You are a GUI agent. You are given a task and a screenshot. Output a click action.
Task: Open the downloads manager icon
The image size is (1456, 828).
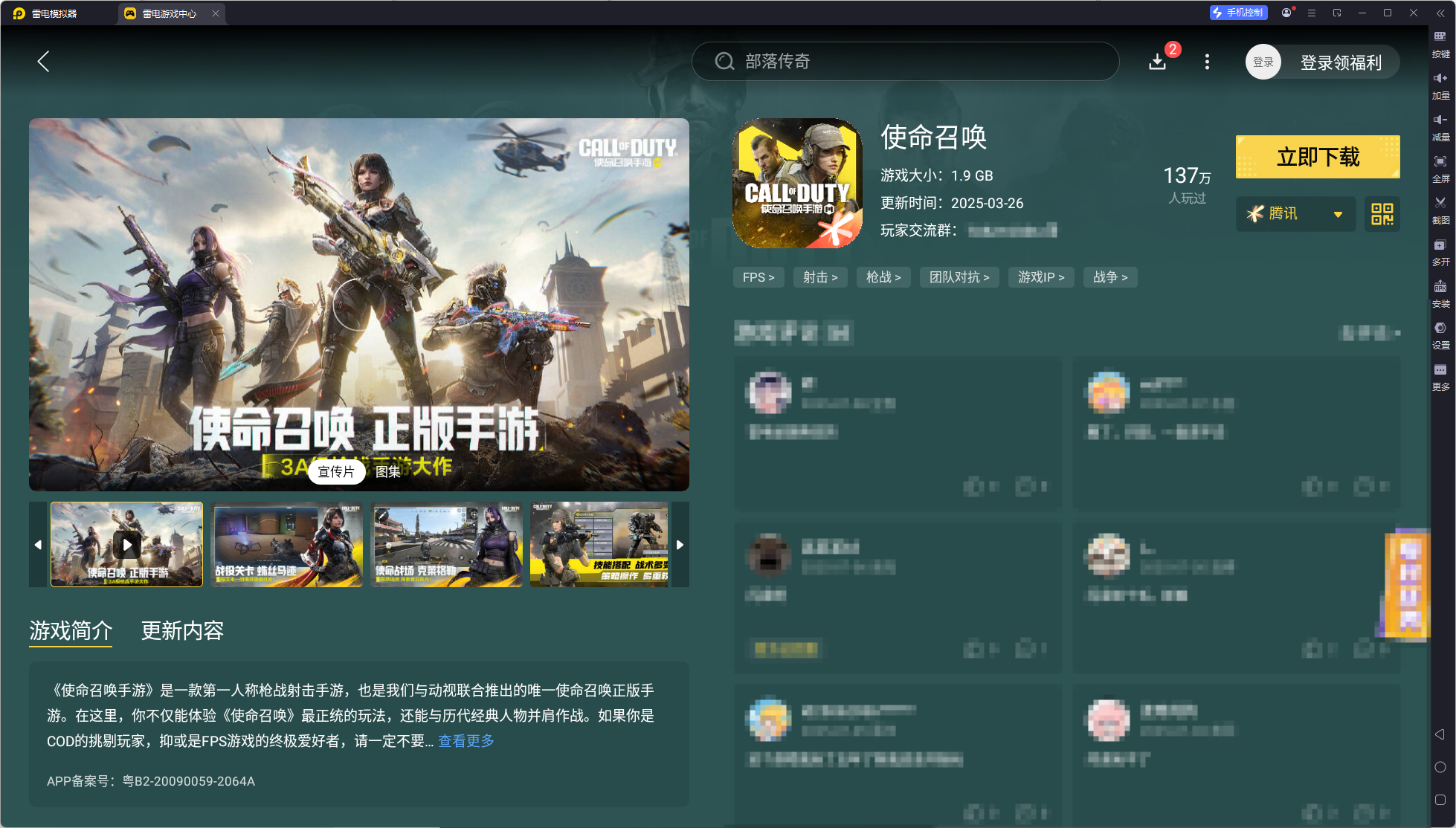click(x=1158, y=62)
